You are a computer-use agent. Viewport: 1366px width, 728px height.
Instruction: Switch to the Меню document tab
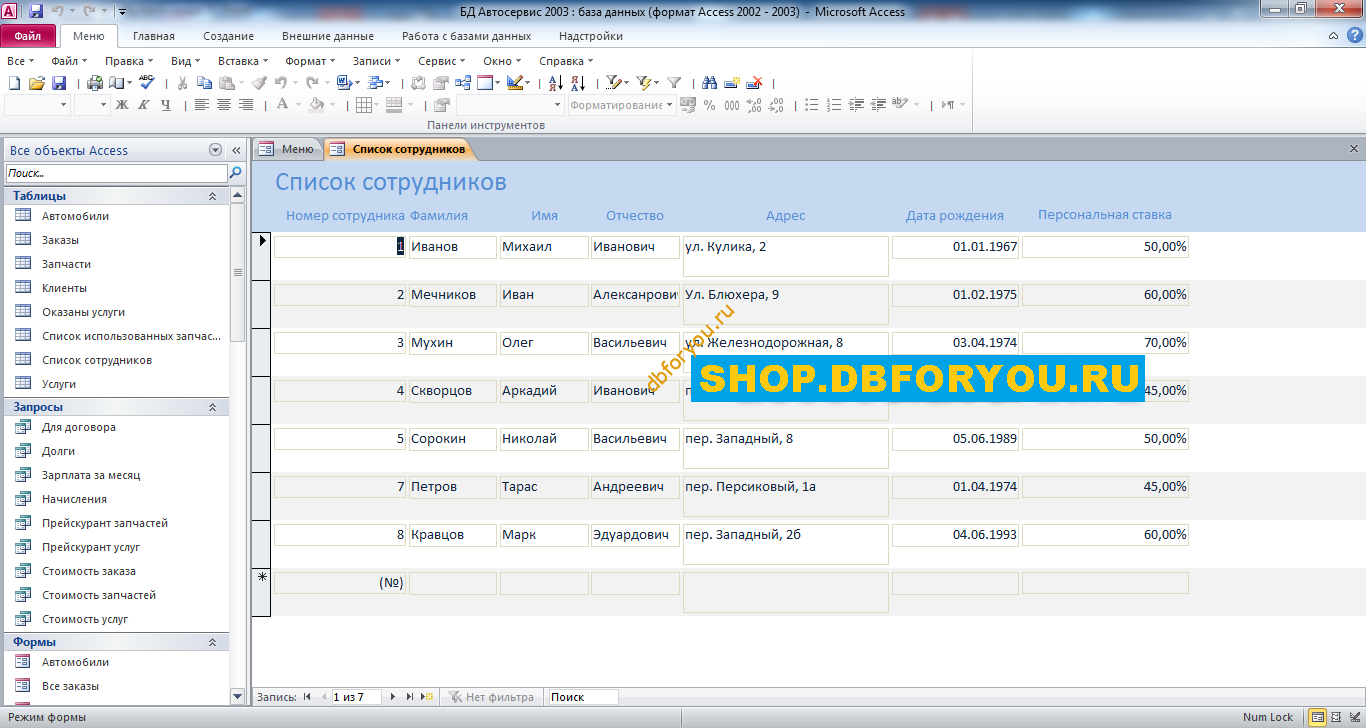286,149
